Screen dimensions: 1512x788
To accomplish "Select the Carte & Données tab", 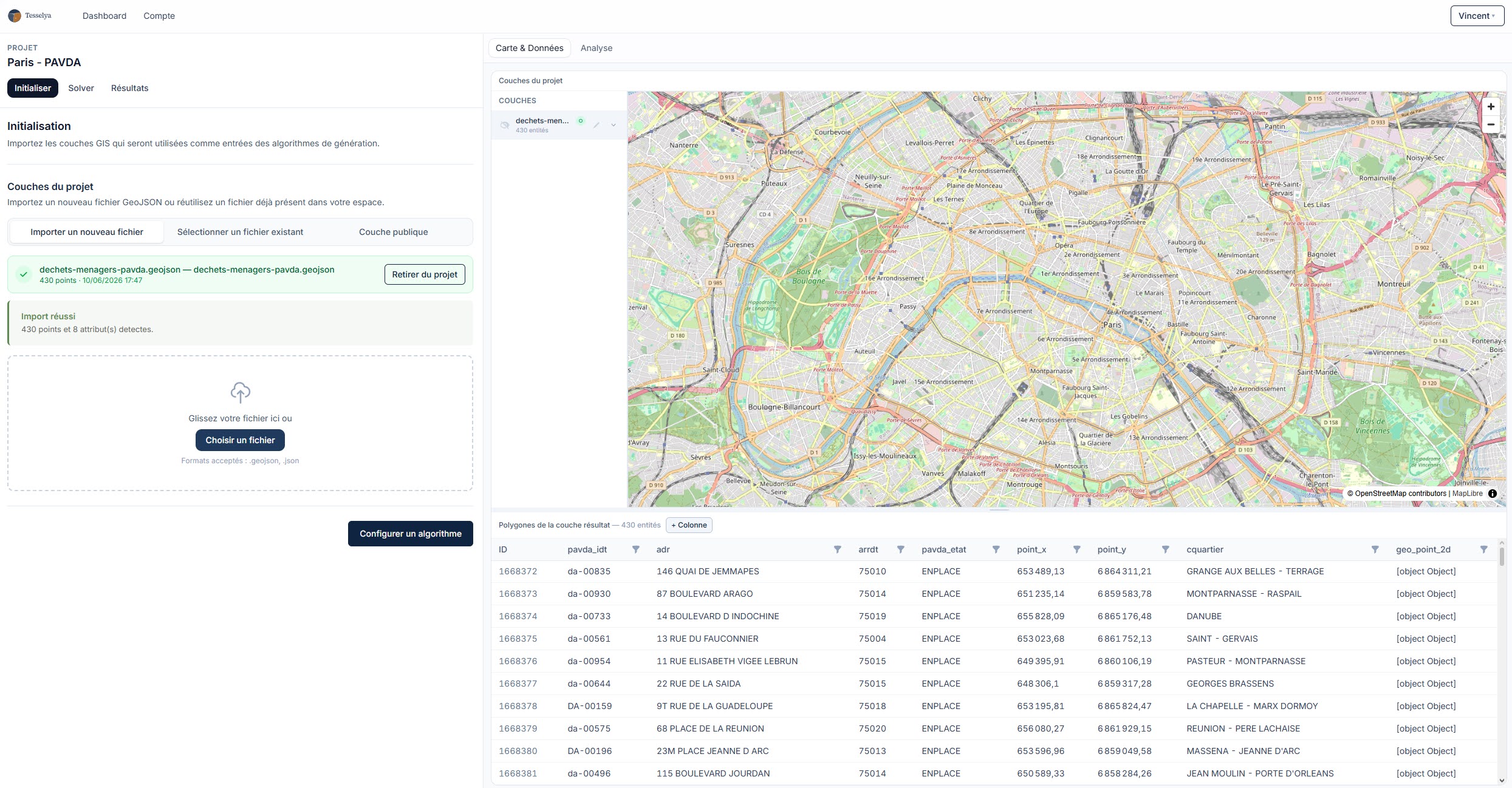I will (529, 48).
